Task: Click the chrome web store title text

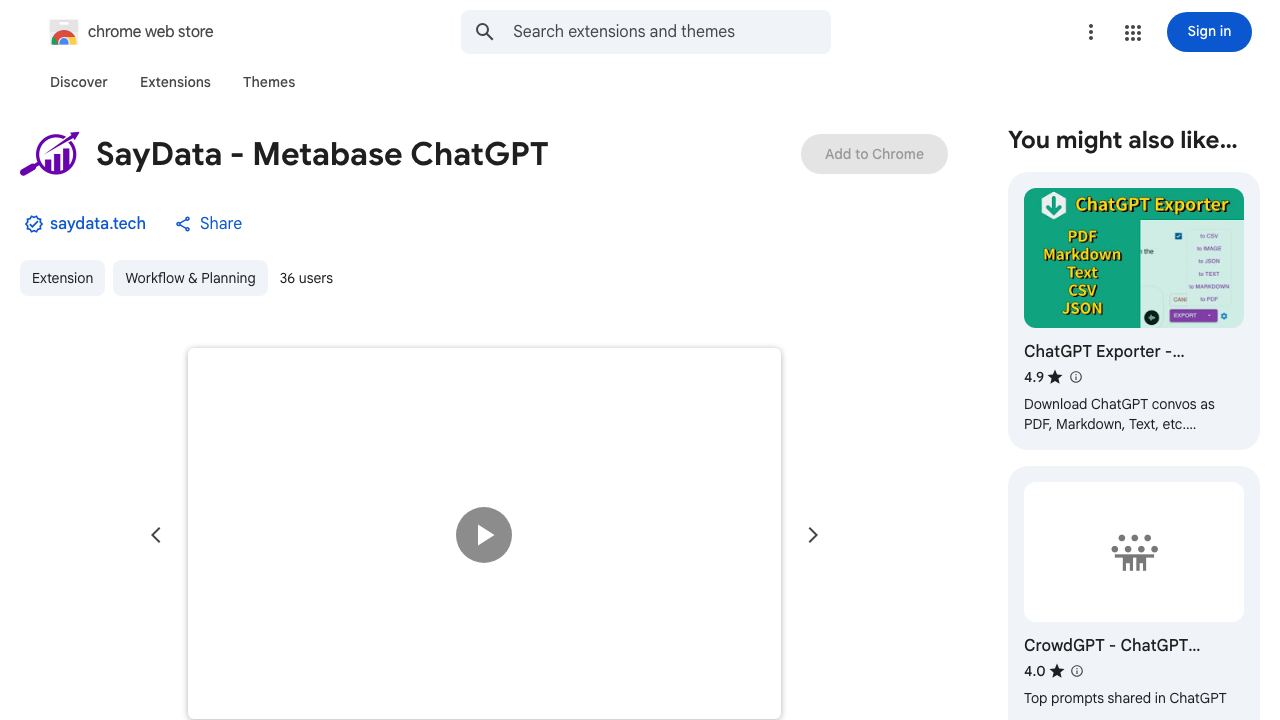Action: 151,32
